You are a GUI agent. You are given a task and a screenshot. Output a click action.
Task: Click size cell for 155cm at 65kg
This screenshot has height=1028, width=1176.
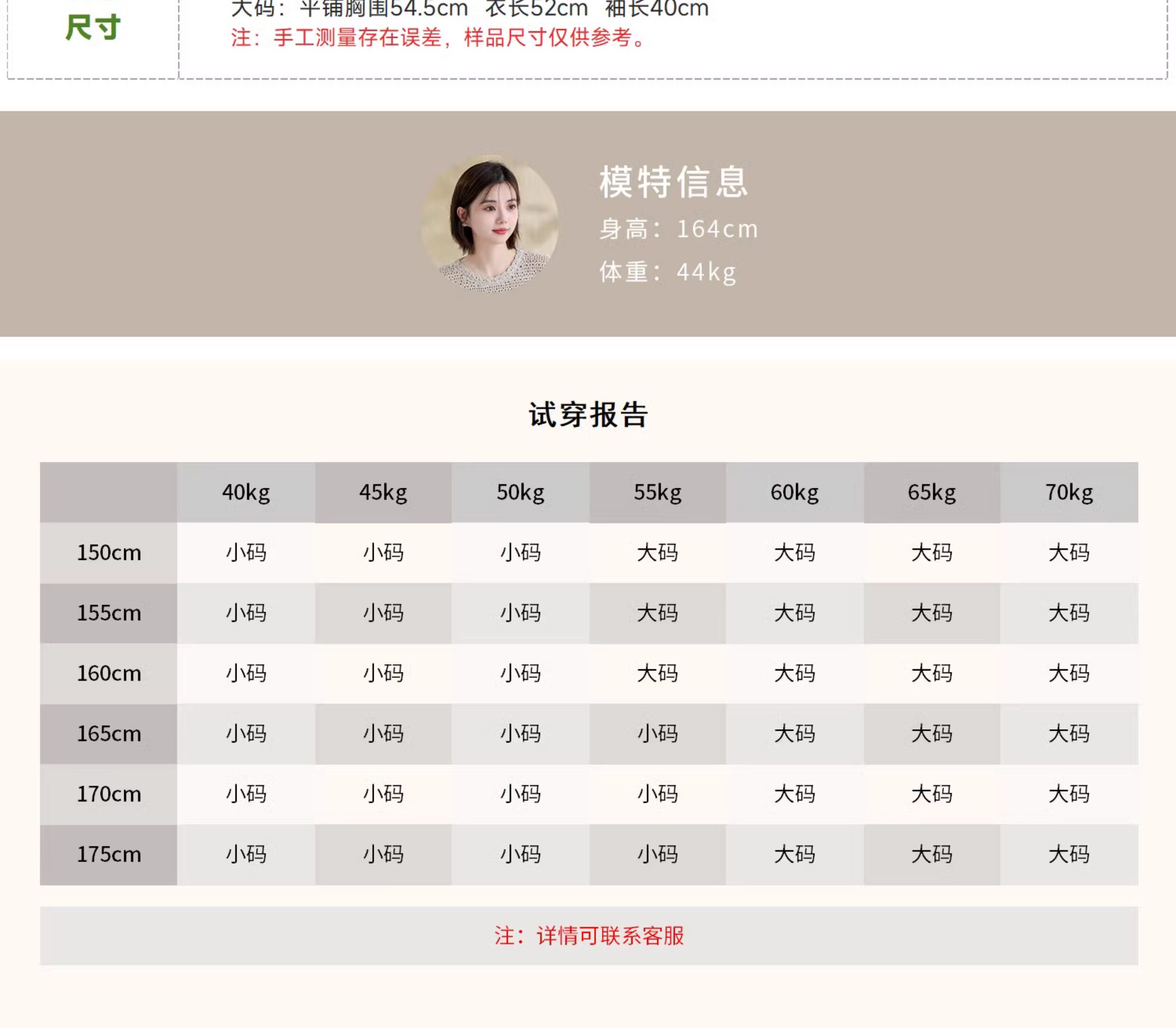click(932, 613)
